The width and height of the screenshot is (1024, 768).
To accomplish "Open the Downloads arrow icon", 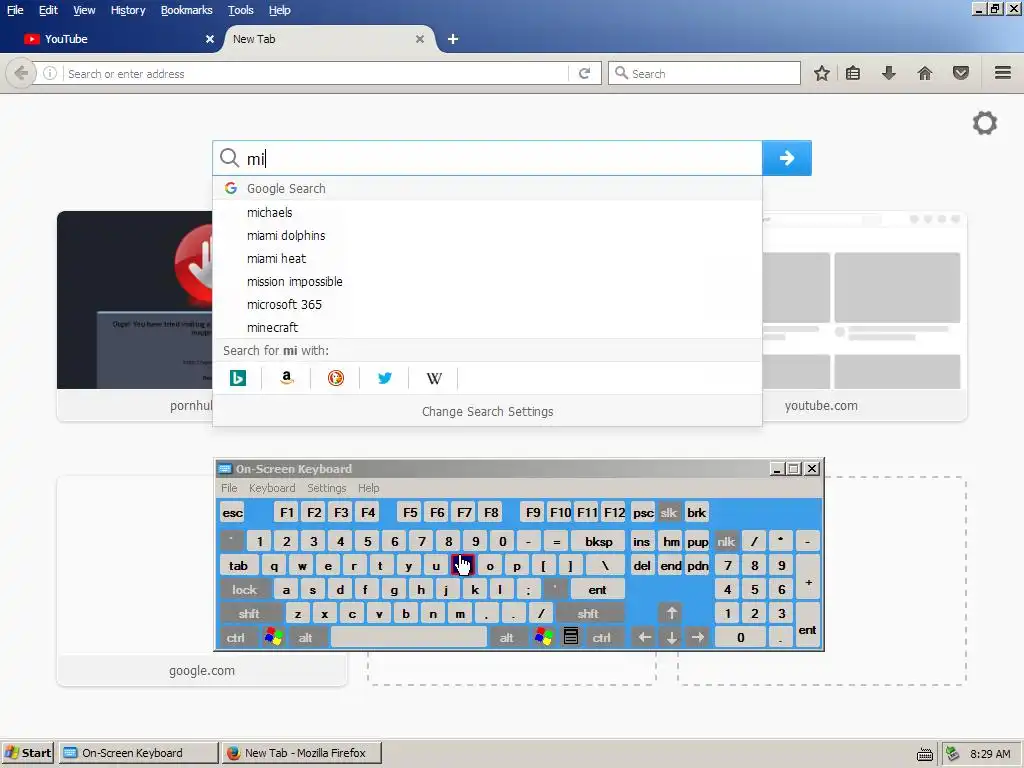I will point(889,73).
